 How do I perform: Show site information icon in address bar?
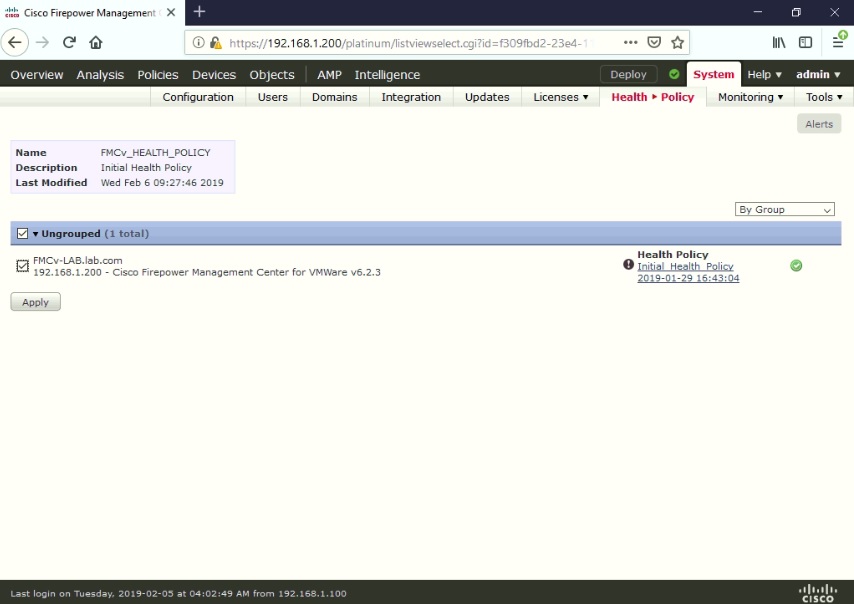tap(199, 42)
